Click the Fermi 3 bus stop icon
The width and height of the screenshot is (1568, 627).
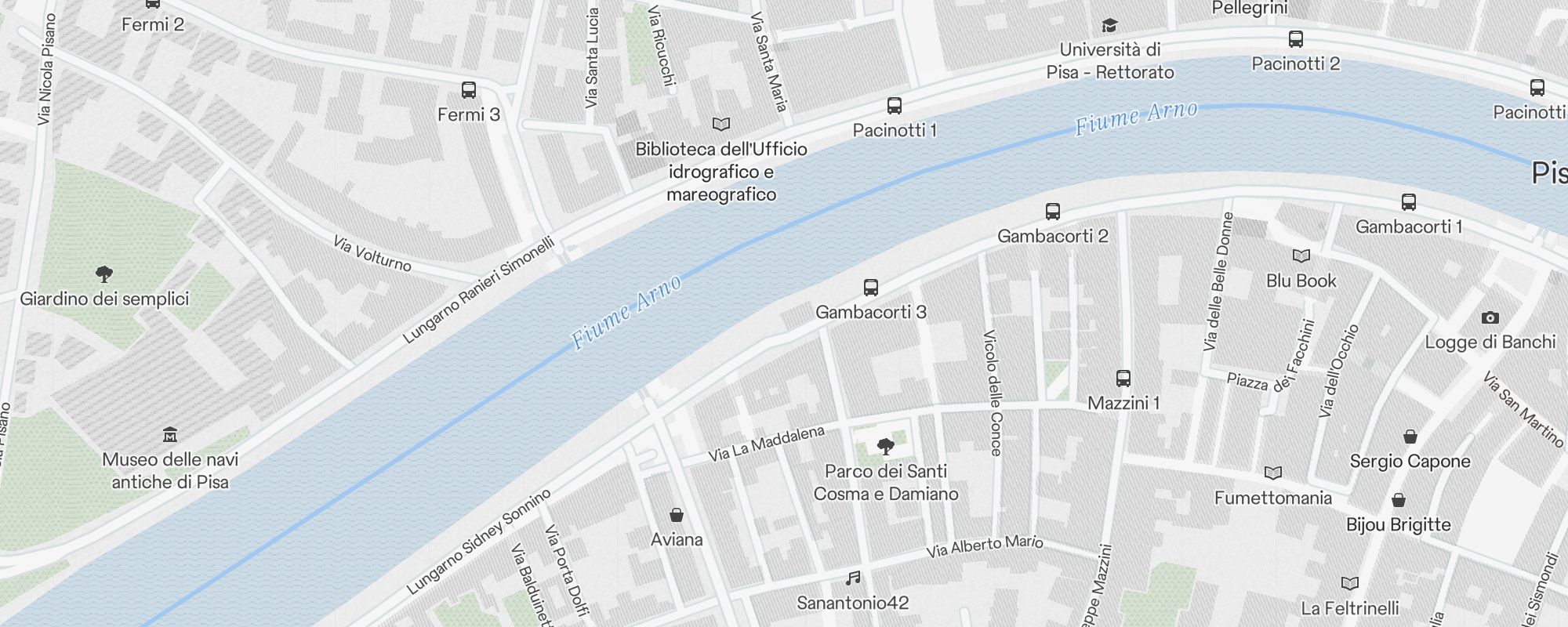click(469, 90)
